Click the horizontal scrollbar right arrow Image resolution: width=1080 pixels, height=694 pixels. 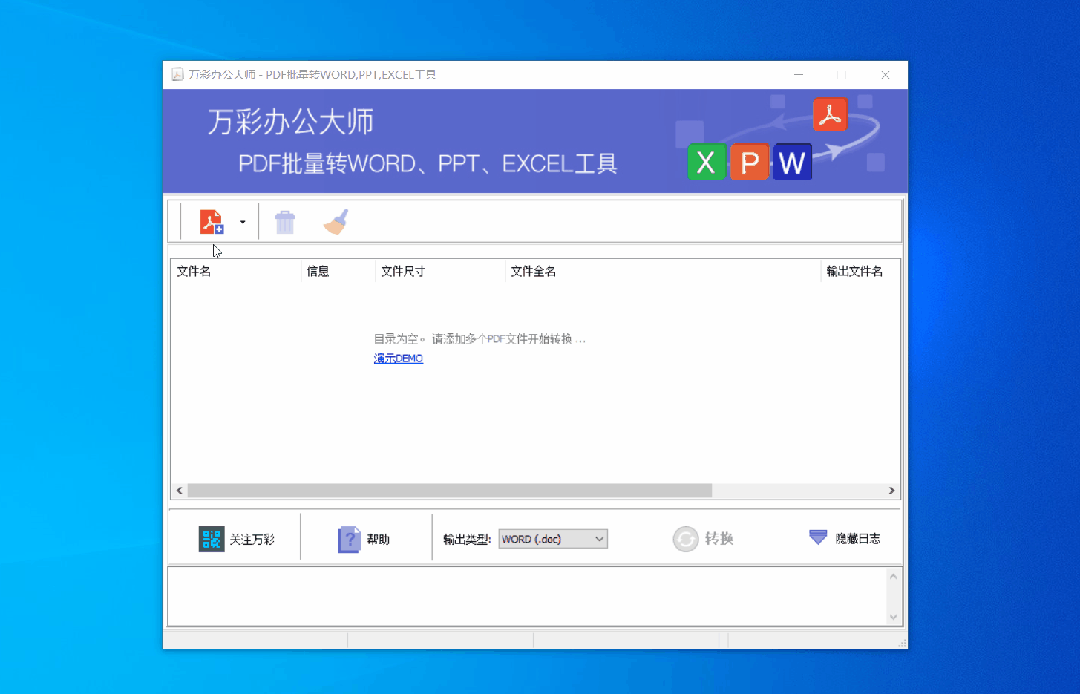[891, 490]
